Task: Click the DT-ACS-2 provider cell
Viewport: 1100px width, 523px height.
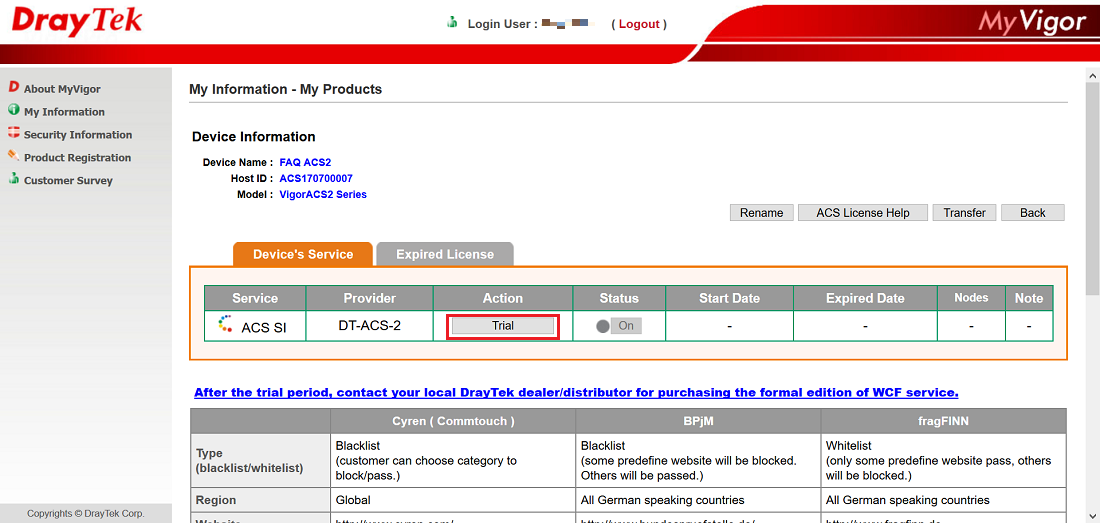Action: pos(370,326)
